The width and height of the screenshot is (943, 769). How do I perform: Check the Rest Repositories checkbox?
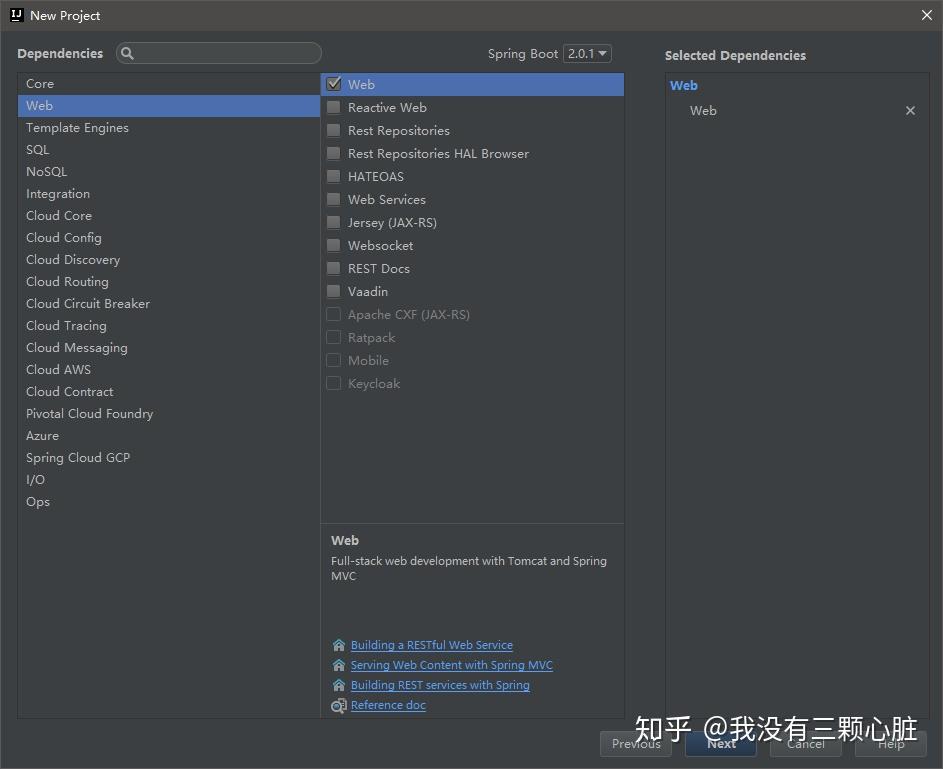point(334,130)
